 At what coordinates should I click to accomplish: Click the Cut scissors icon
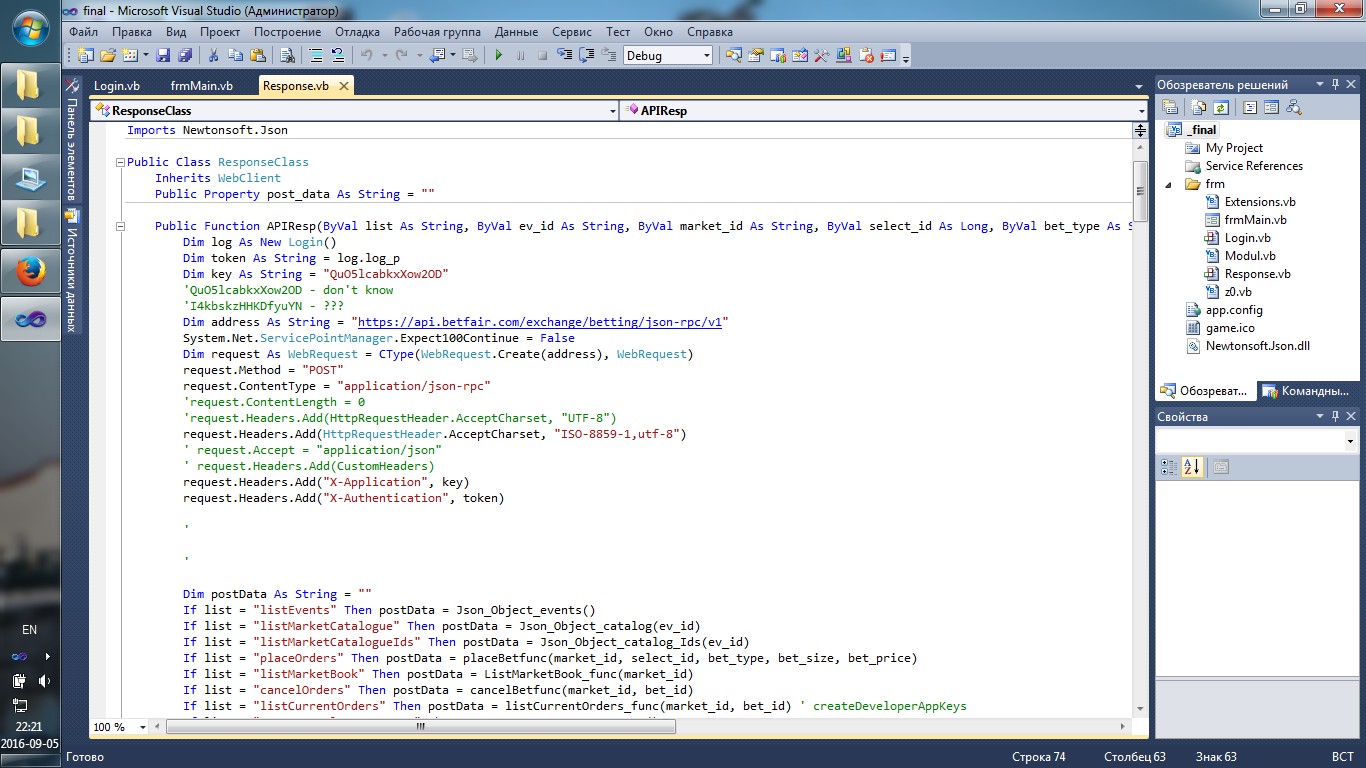[213, 56]
